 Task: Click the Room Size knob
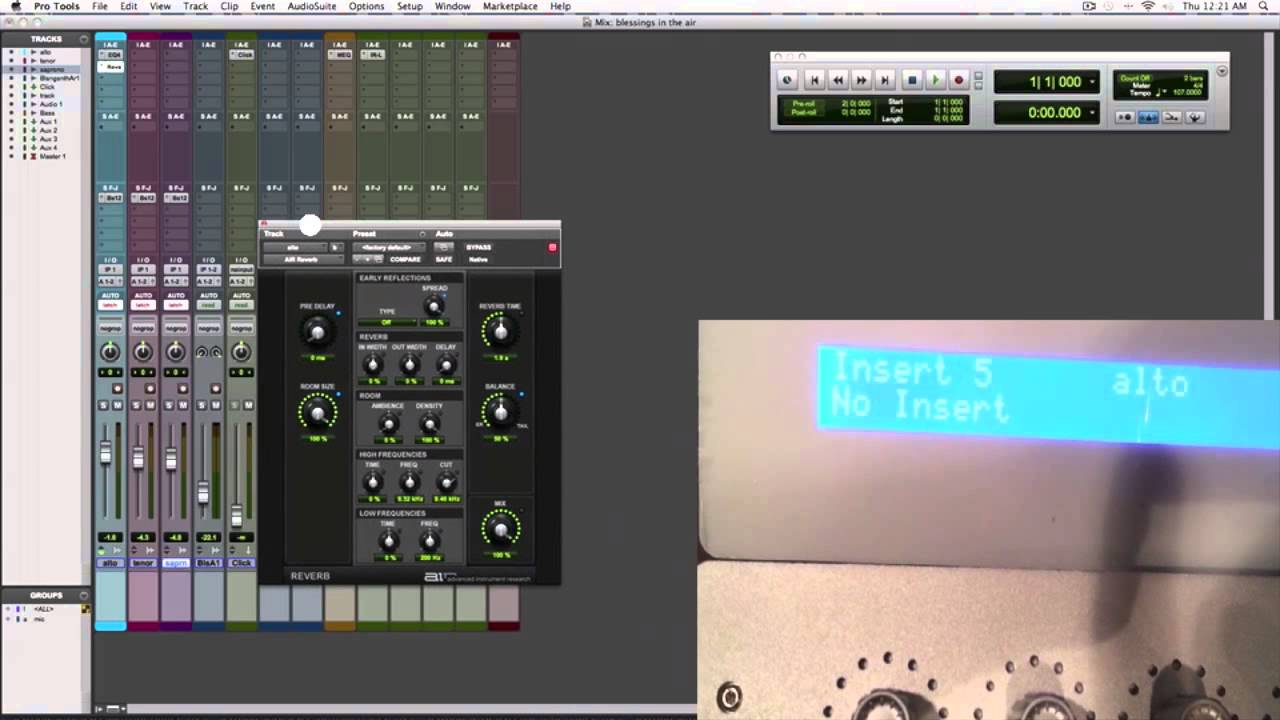click(x=318, y=411)
